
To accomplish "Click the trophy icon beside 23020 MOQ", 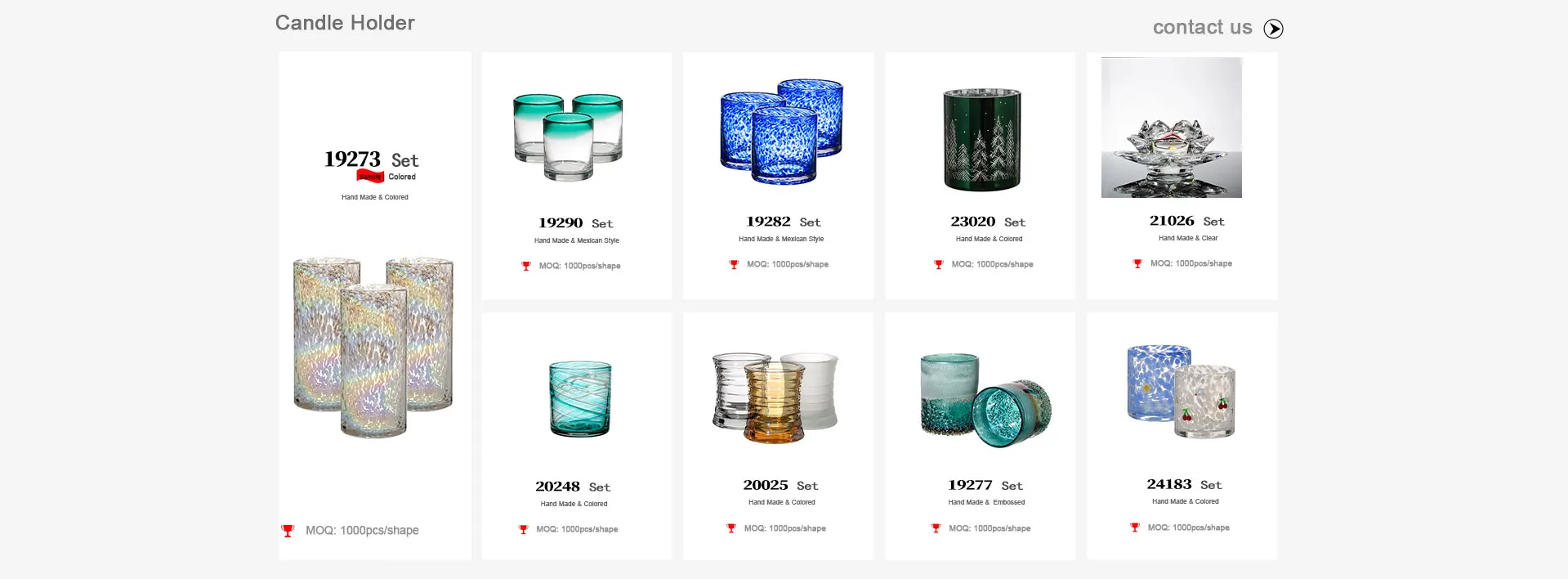I will [939, 264].
